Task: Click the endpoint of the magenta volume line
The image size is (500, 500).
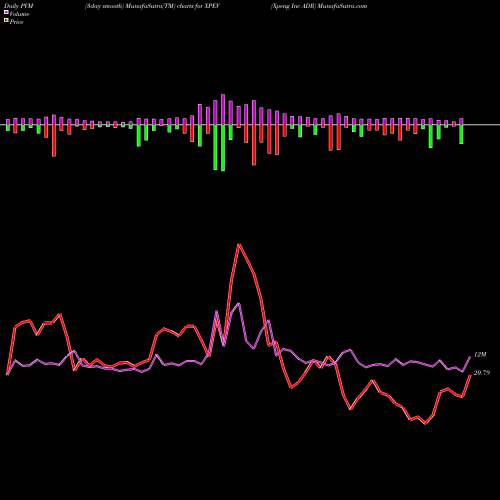Action: coord(470,357)
